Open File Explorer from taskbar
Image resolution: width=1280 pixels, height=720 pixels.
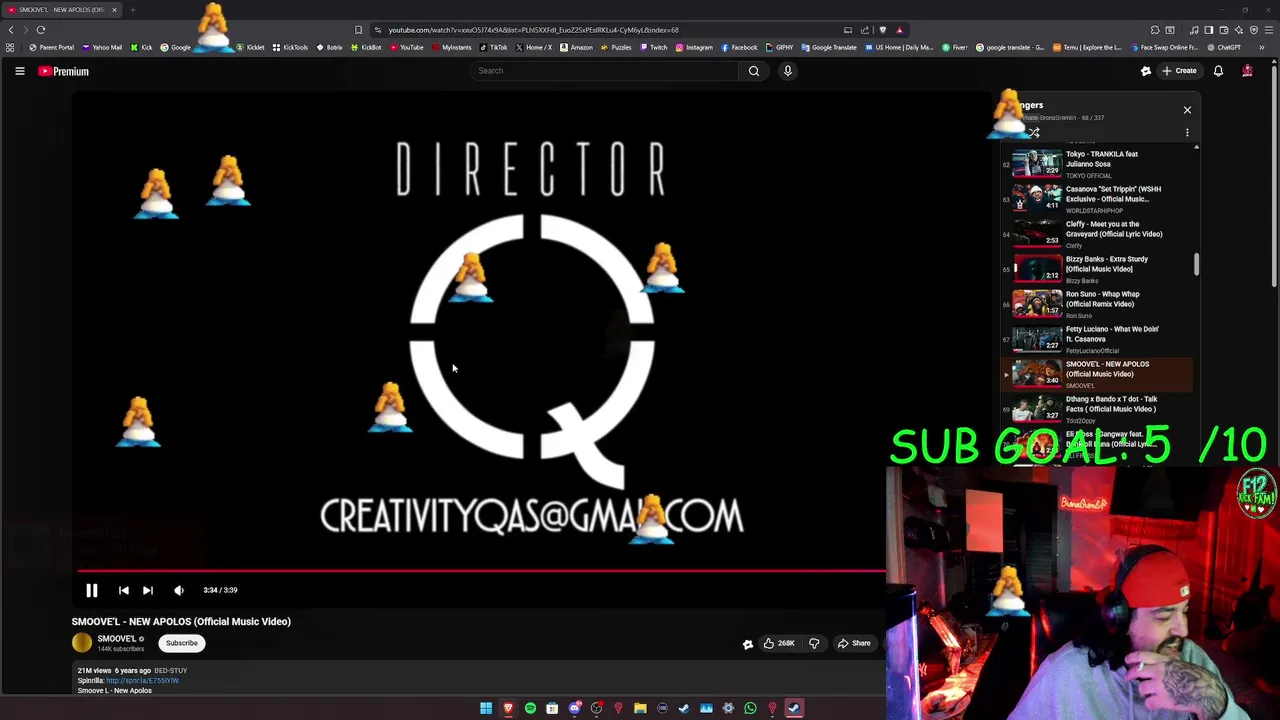tap(640, 708)
